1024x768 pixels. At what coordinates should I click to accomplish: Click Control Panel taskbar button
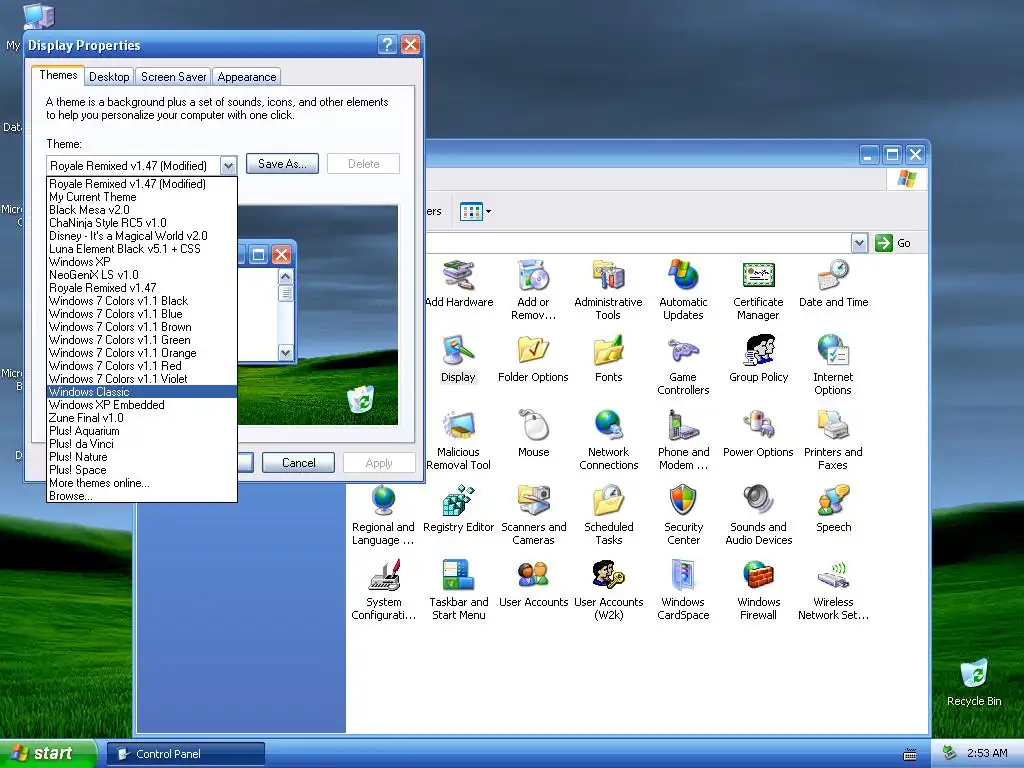[185, 754]
